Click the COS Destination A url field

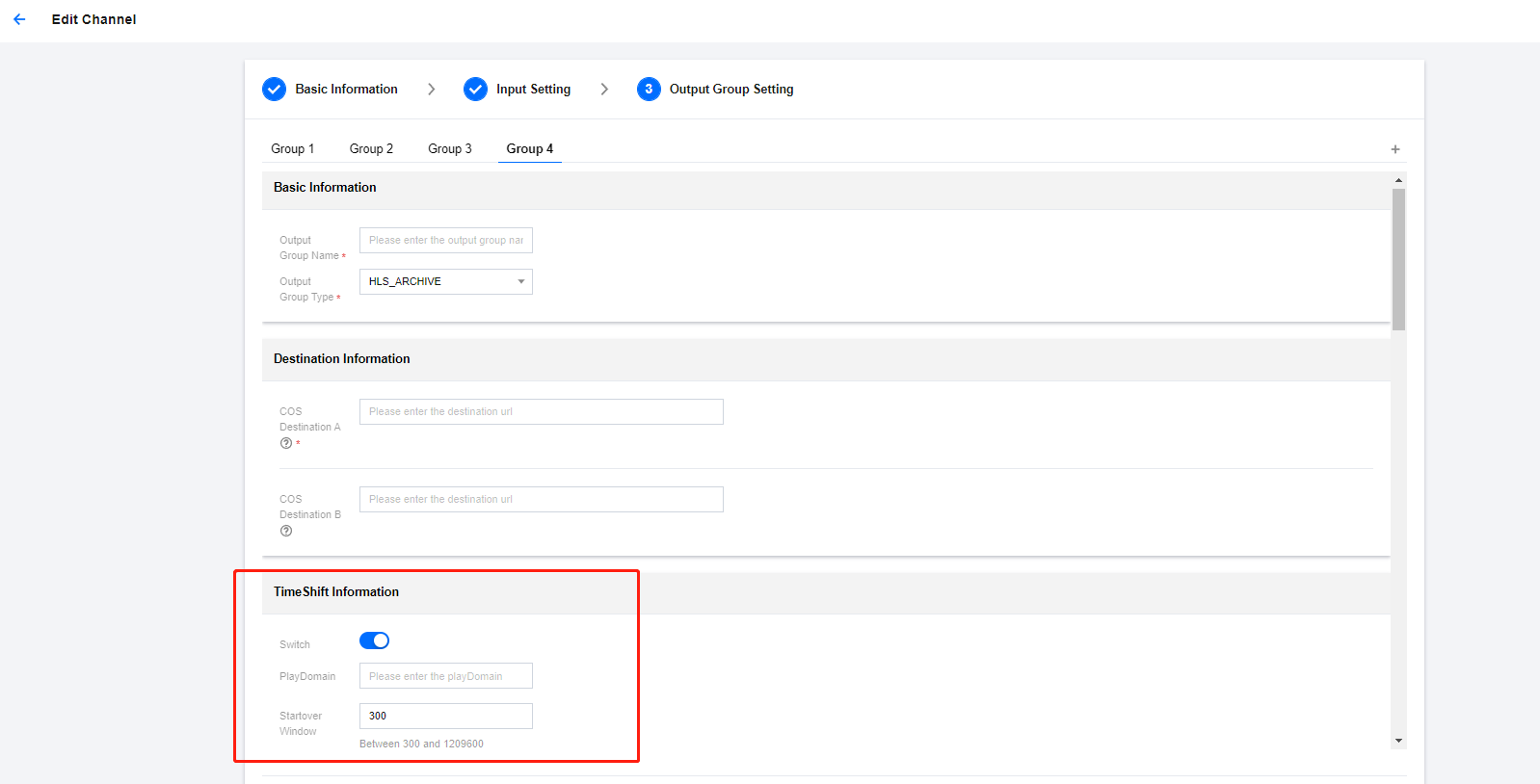[x=541, y=411]
